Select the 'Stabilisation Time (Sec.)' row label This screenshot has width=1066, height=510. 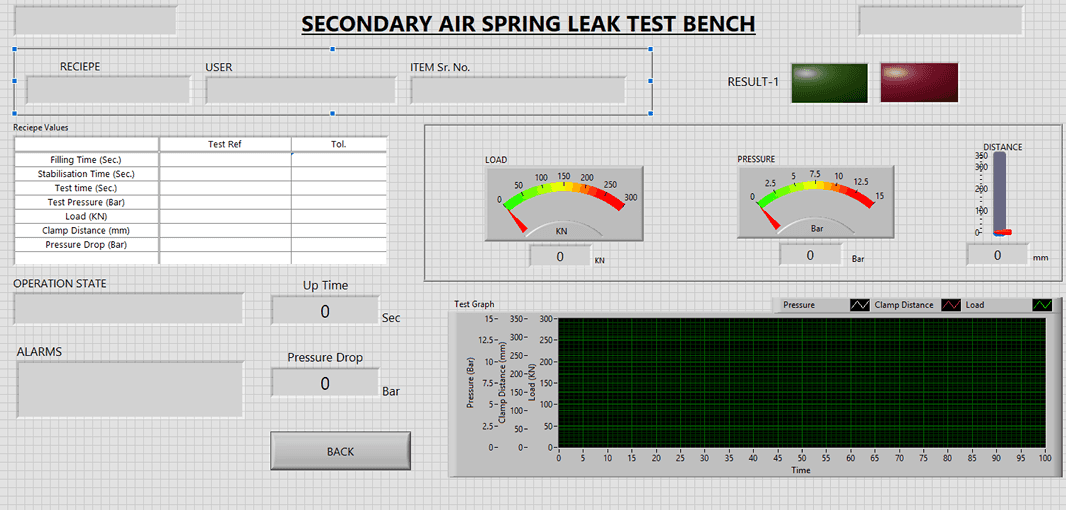point(86,173)
